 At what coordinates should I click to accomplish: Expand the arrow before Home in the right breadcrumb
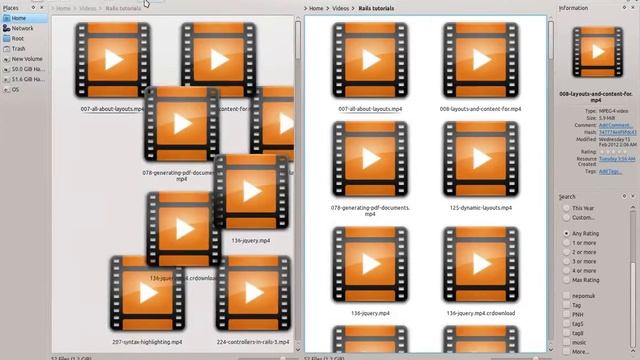pyautogui.click(x=305, y=8)
